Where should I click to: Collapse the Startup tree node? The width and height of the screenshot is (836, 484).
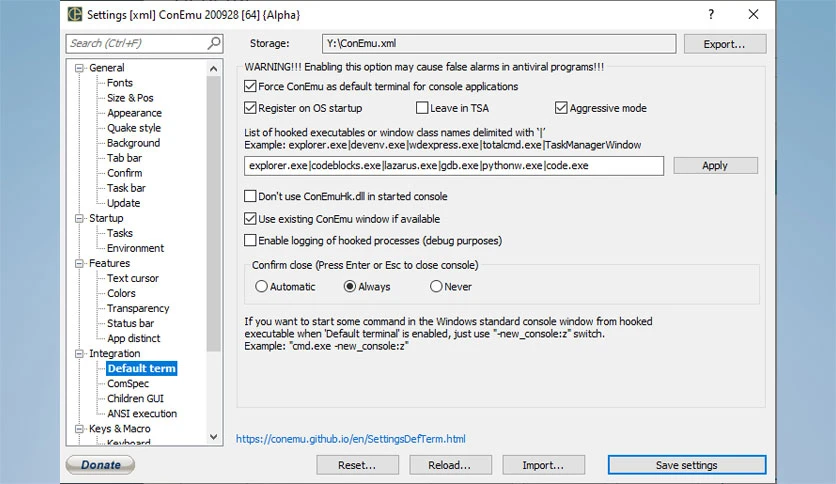tap(79, 218)
